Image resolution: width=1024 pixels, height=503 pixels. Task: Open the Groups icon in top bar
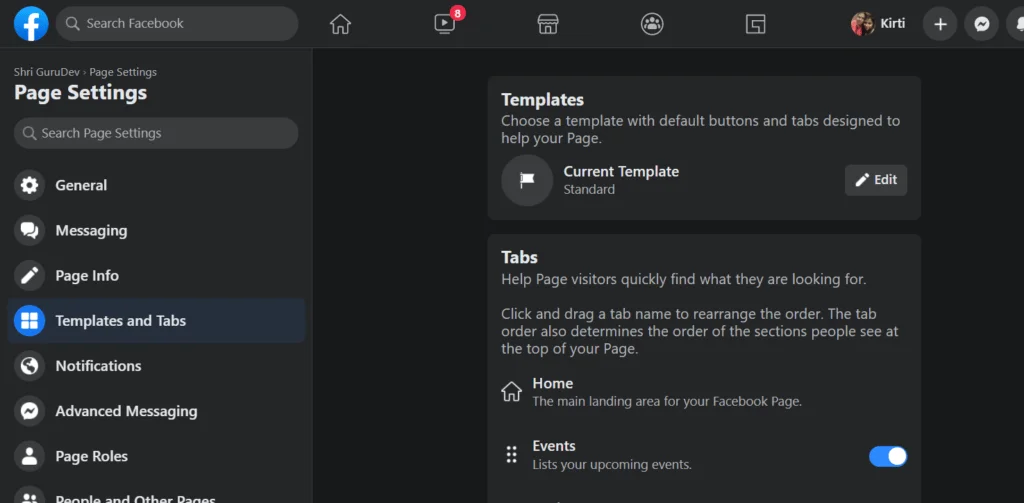pos(652,24)
